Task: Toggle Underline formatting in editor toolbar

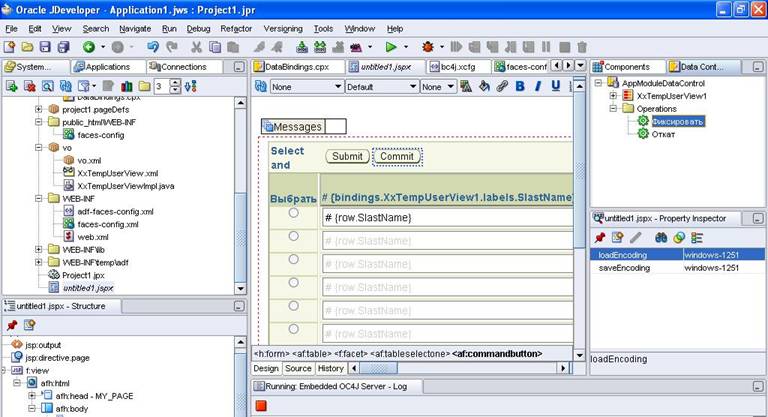Action: point(555,87)
